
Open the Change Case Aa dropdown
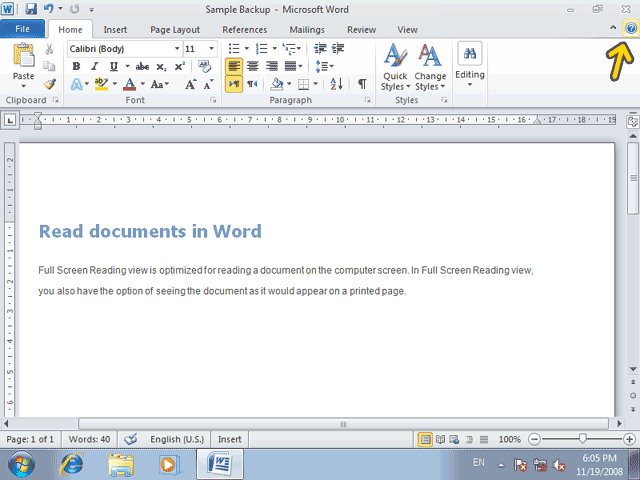point(160,84)
